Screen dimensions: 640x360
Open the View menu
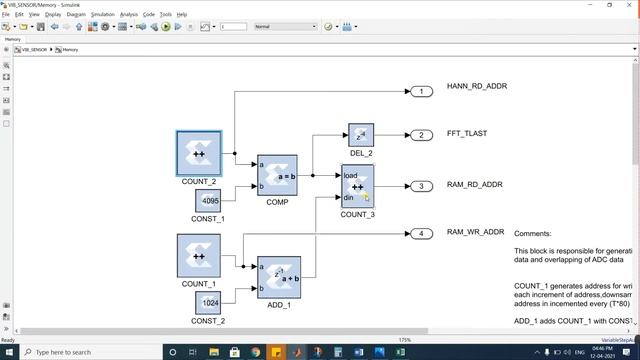(34, 14)
